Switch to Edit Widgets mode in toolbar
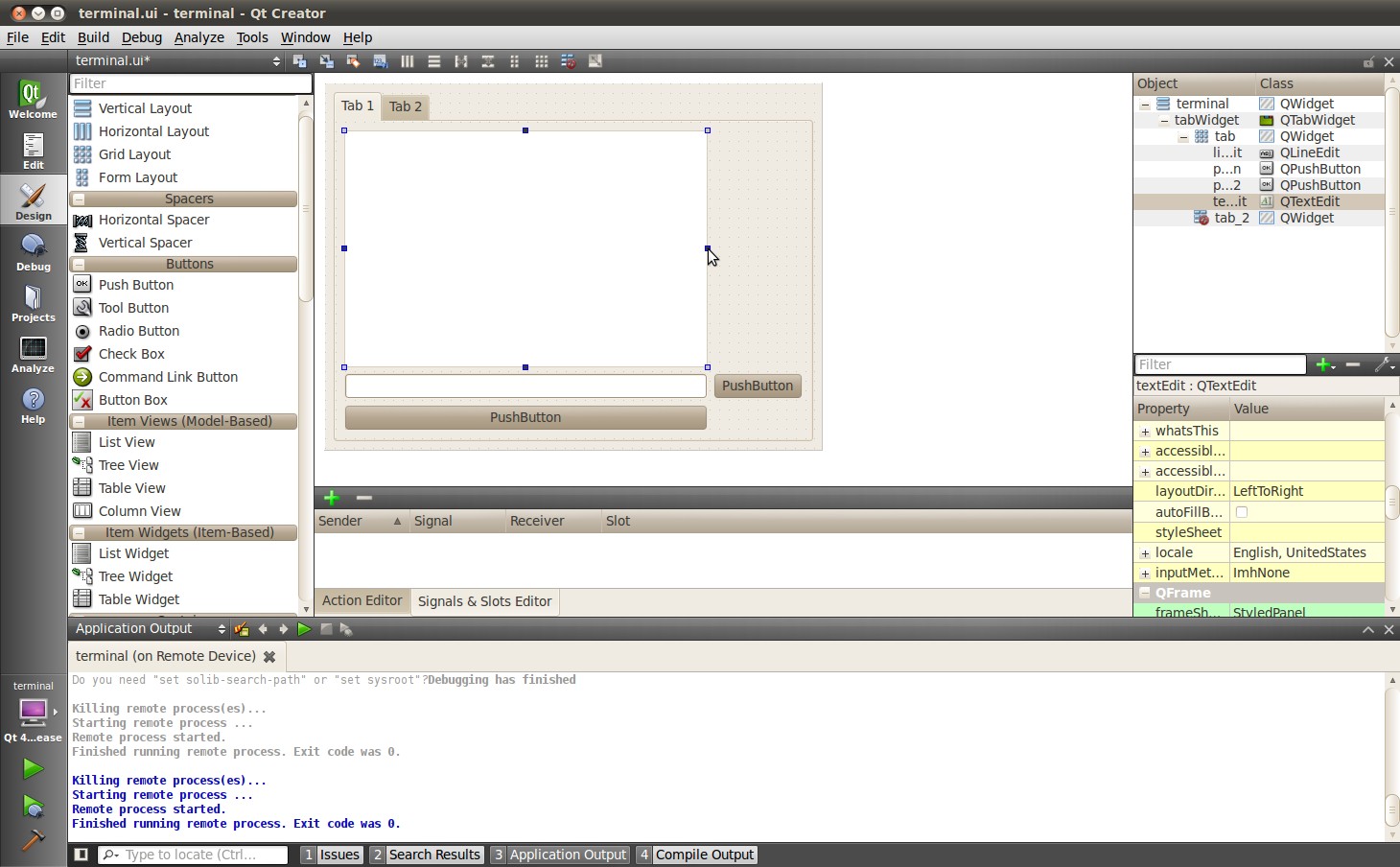The image size is (1400, 867). coord(300,60)
